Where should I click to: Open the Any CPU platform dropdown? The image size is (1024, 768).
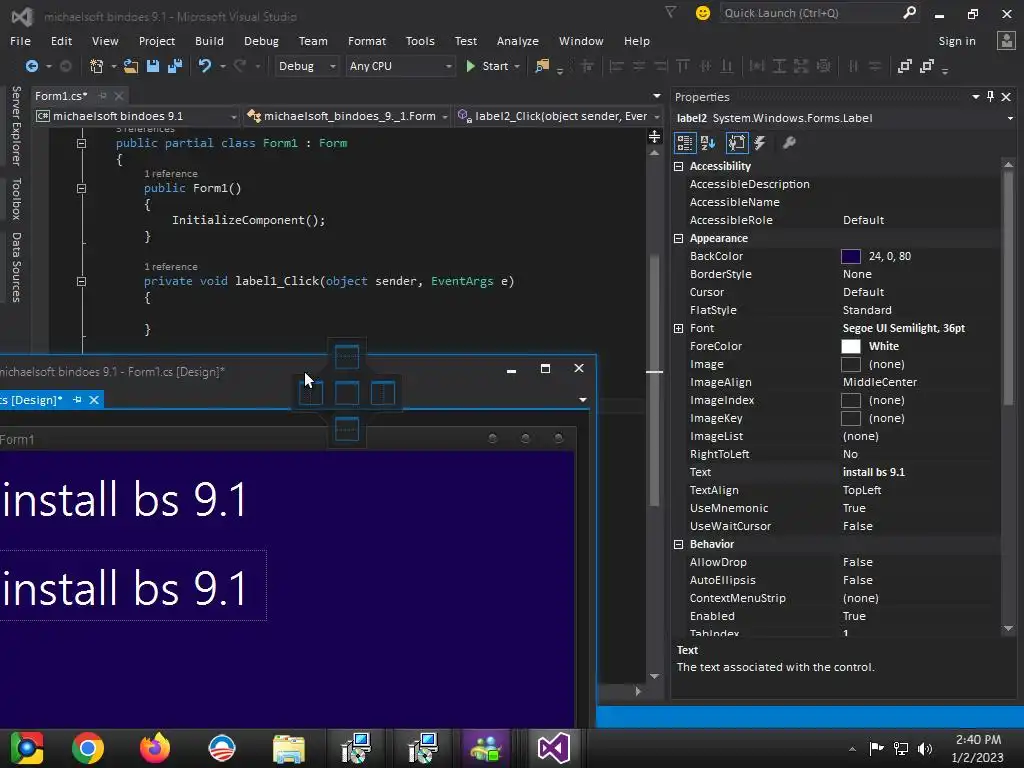(400, 66)
